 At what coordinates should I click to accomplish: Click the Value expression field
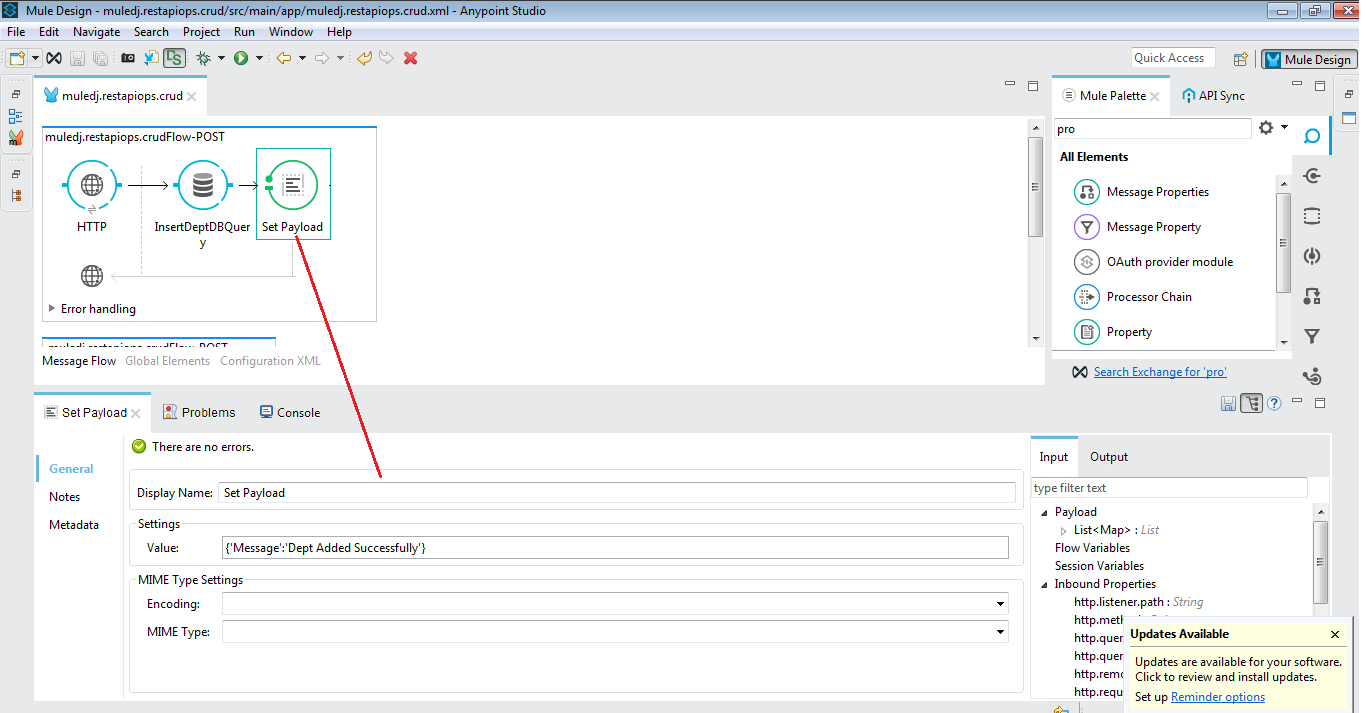point(615,548)
